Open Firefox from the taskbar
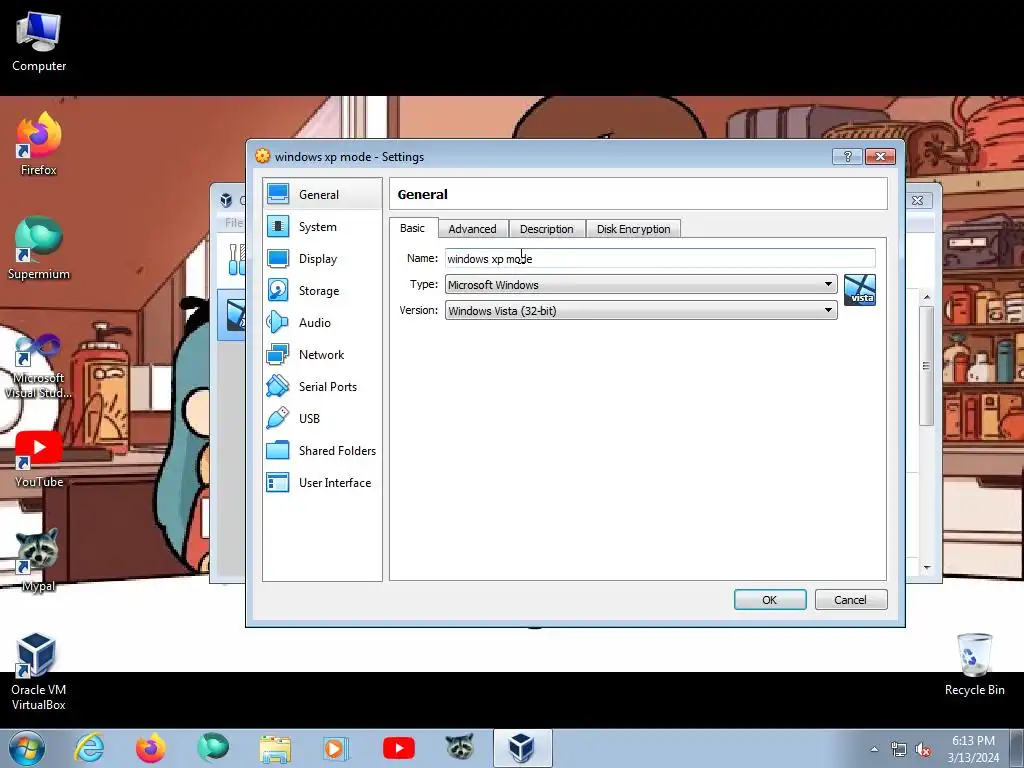 (x=151, y=748)
